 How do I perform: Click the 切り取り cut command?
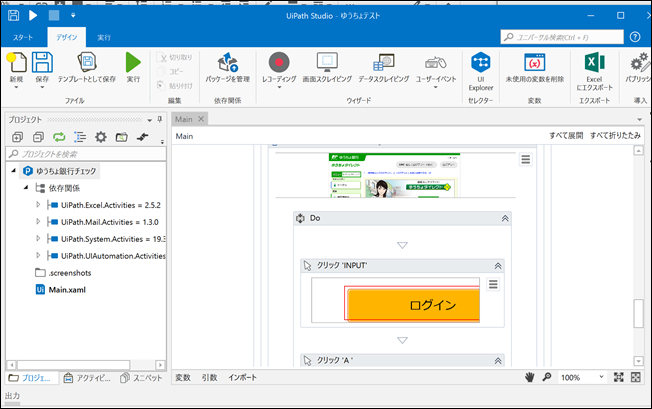175,57
